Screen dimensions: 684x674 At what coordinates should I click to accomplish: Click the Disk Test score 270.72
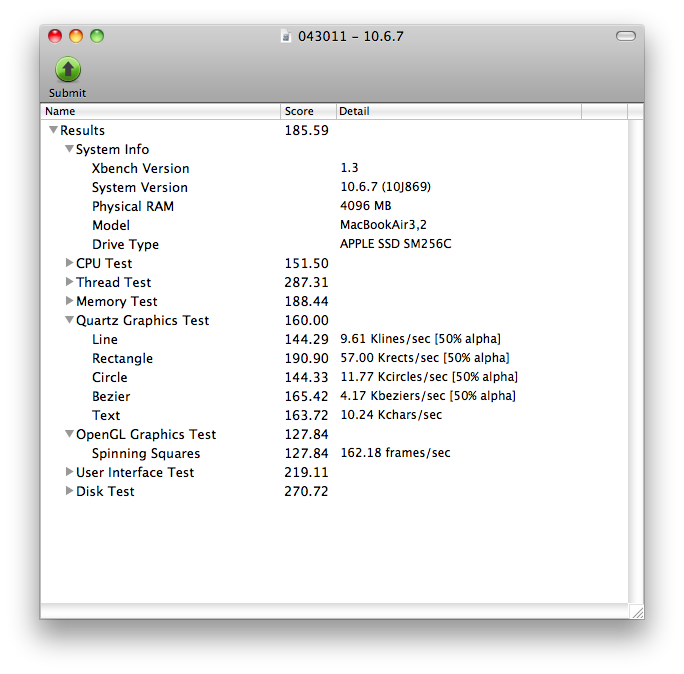click(x=306, y=491)
